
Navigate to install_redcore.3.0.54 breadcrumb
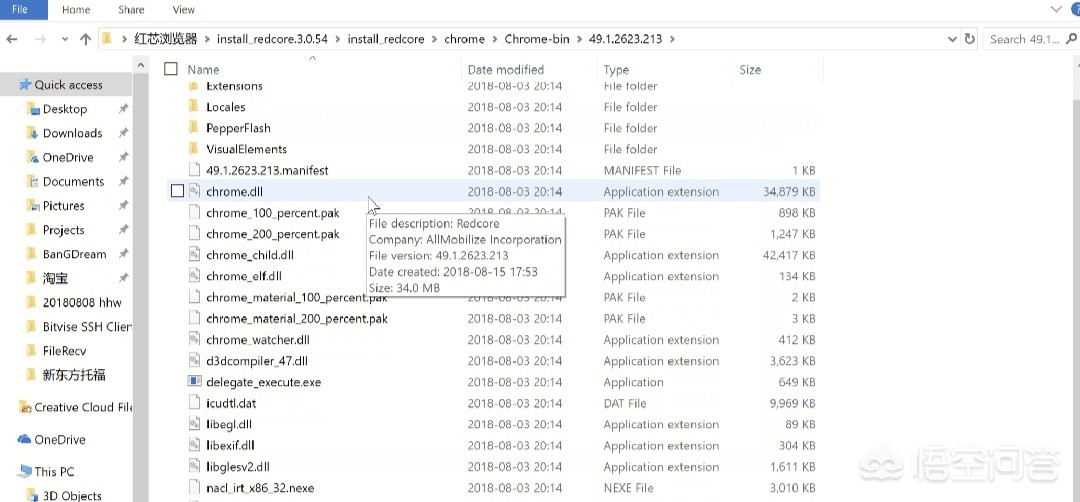click(272, 39)
